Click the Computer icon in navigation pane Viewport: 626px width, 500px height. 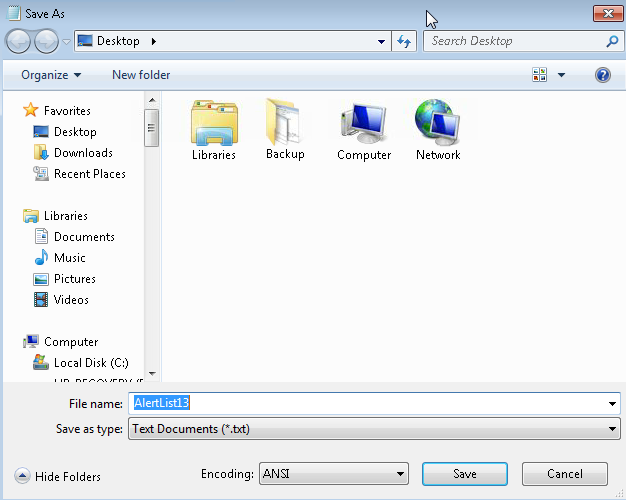click(31, 341)
